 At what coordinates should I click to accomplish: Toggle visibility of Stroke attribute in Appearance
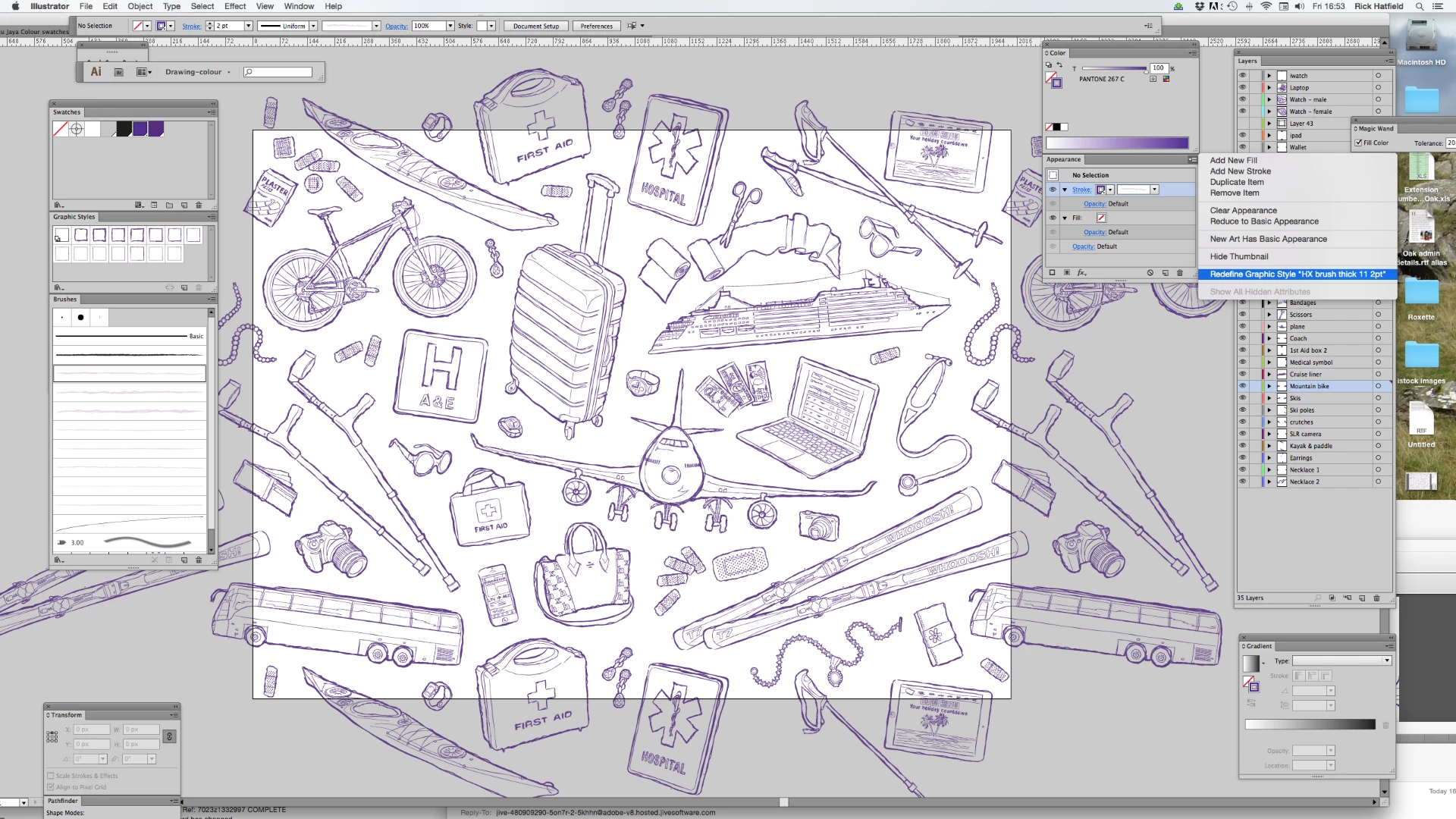coord(1053,190)
